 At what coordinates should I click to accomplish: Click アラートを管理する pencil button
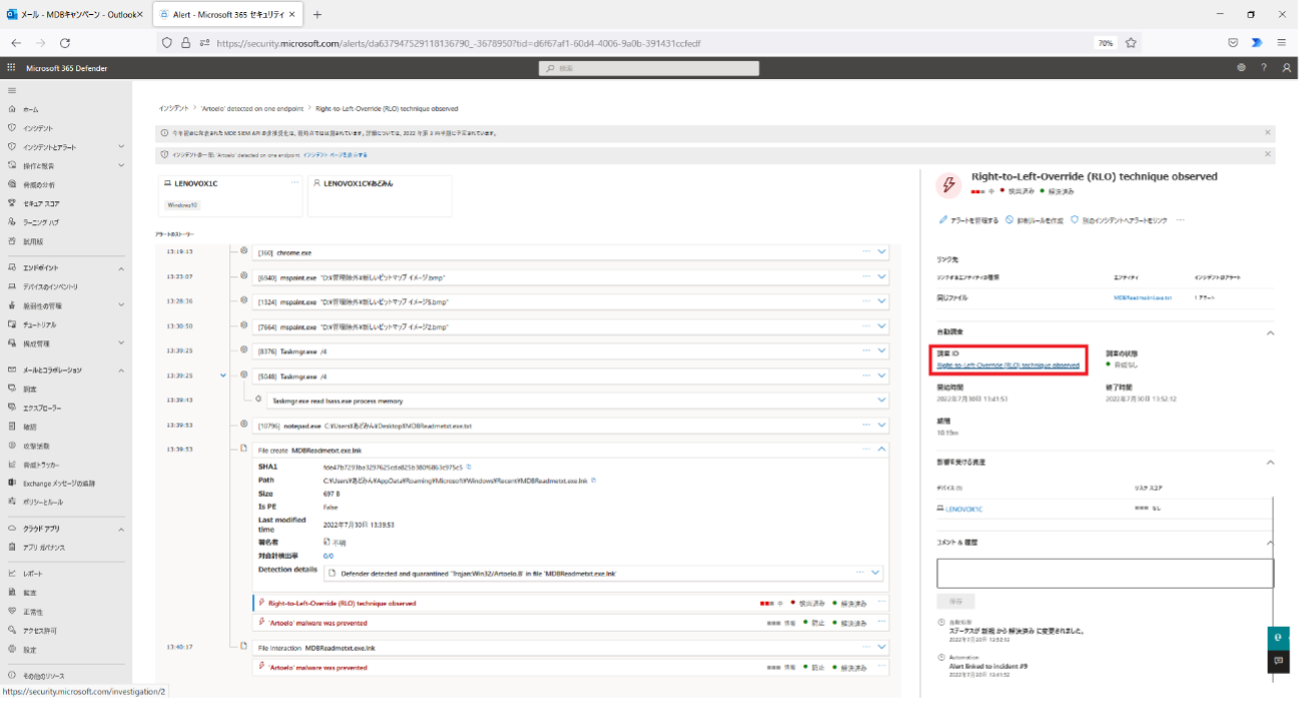tap(969, 220)
